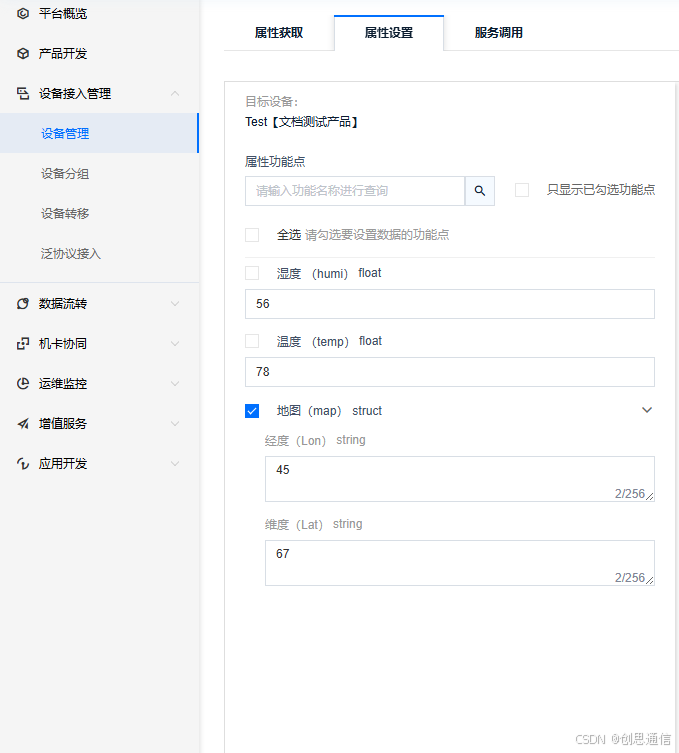Focus the 功能名称 search input
Viewport: 679px width, 753px height.
[355, 191]
